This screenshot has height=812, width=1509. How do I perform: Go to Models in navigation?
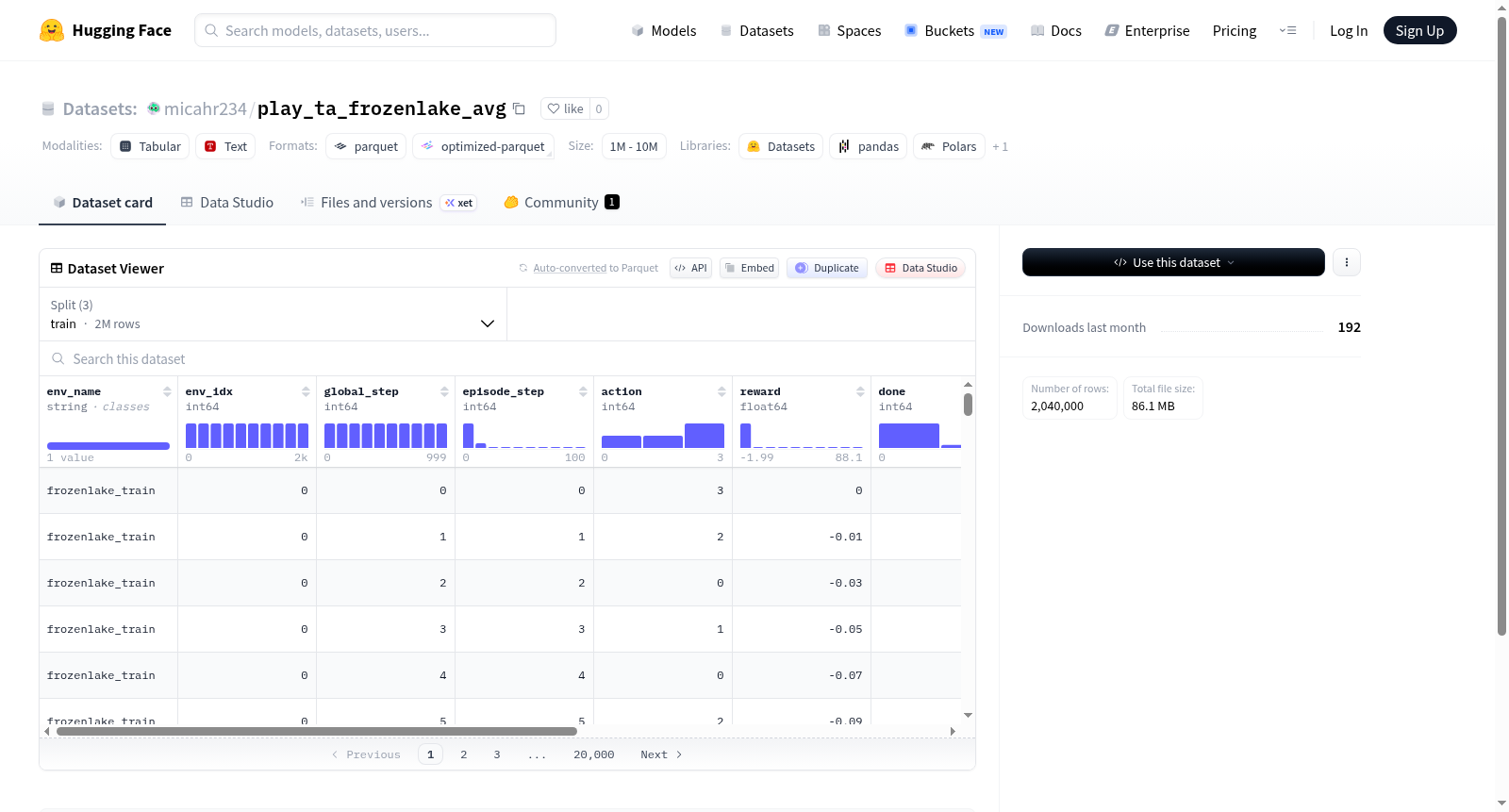pos(664,31)
